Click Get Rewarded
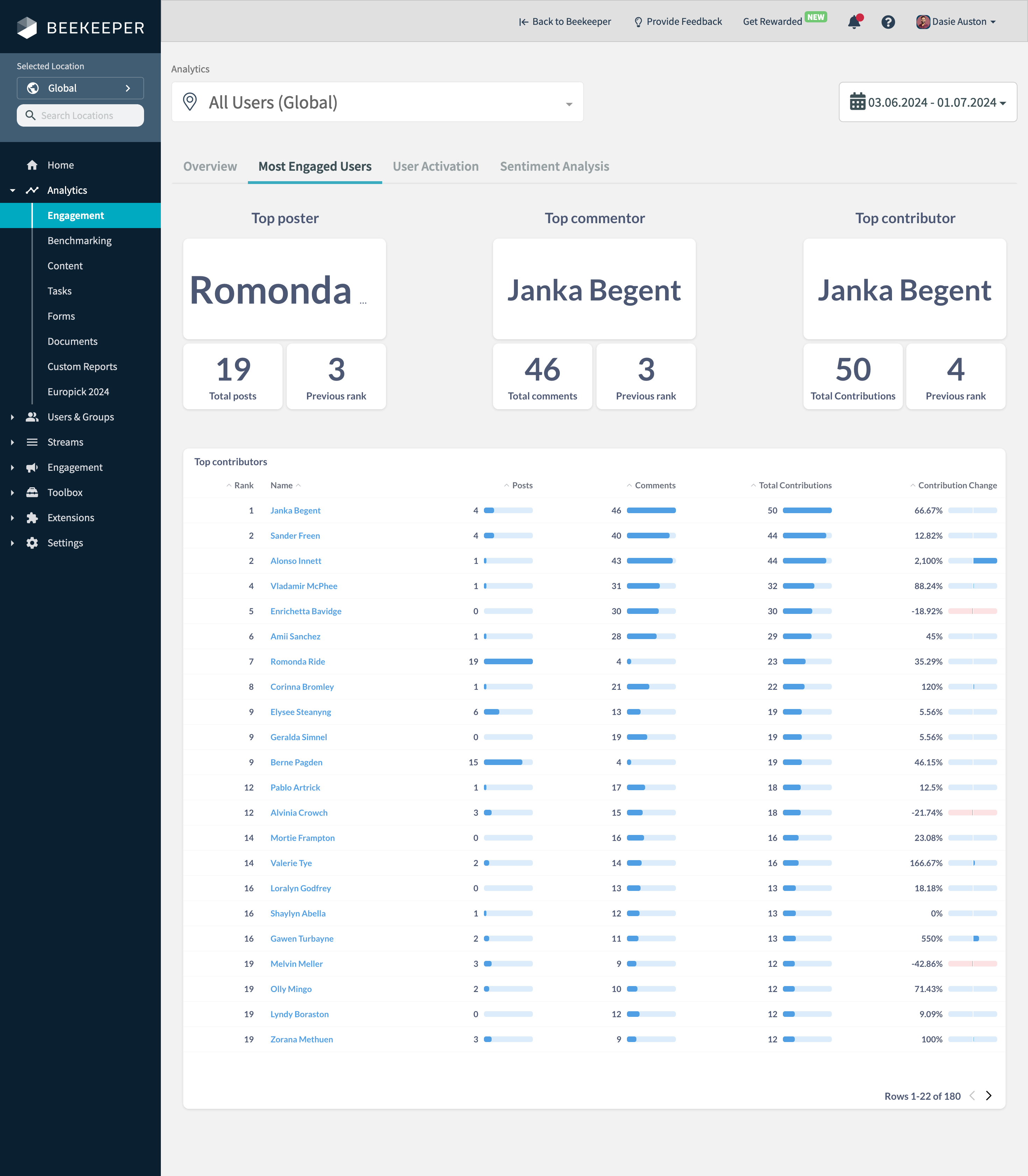Screen dimensions: 1028x1176 772,22
